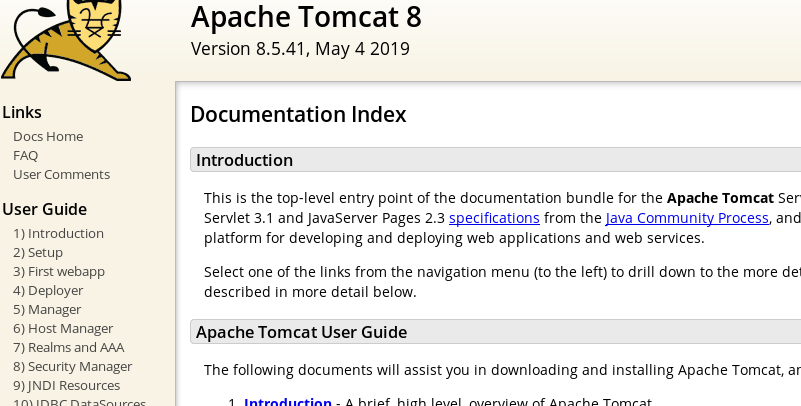
Task: Go to User Comments page
Action: (x=61, y=174)
